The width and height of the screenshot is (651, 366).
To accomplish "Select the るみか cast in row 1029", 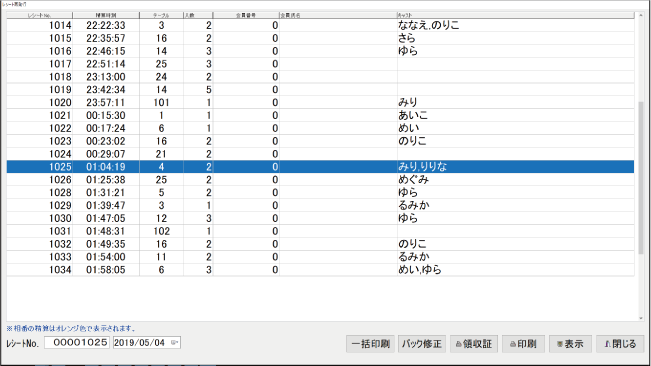I will [515, 205].
